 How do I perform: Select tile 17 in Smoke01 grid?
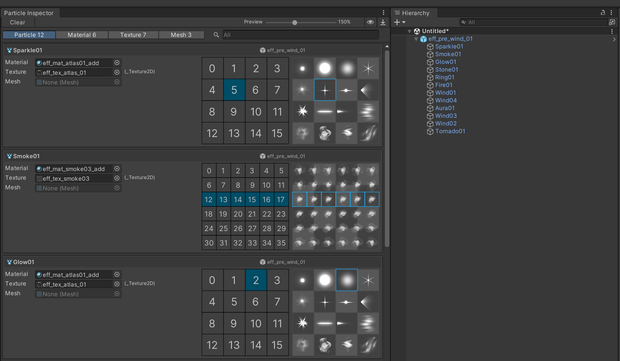281,200
